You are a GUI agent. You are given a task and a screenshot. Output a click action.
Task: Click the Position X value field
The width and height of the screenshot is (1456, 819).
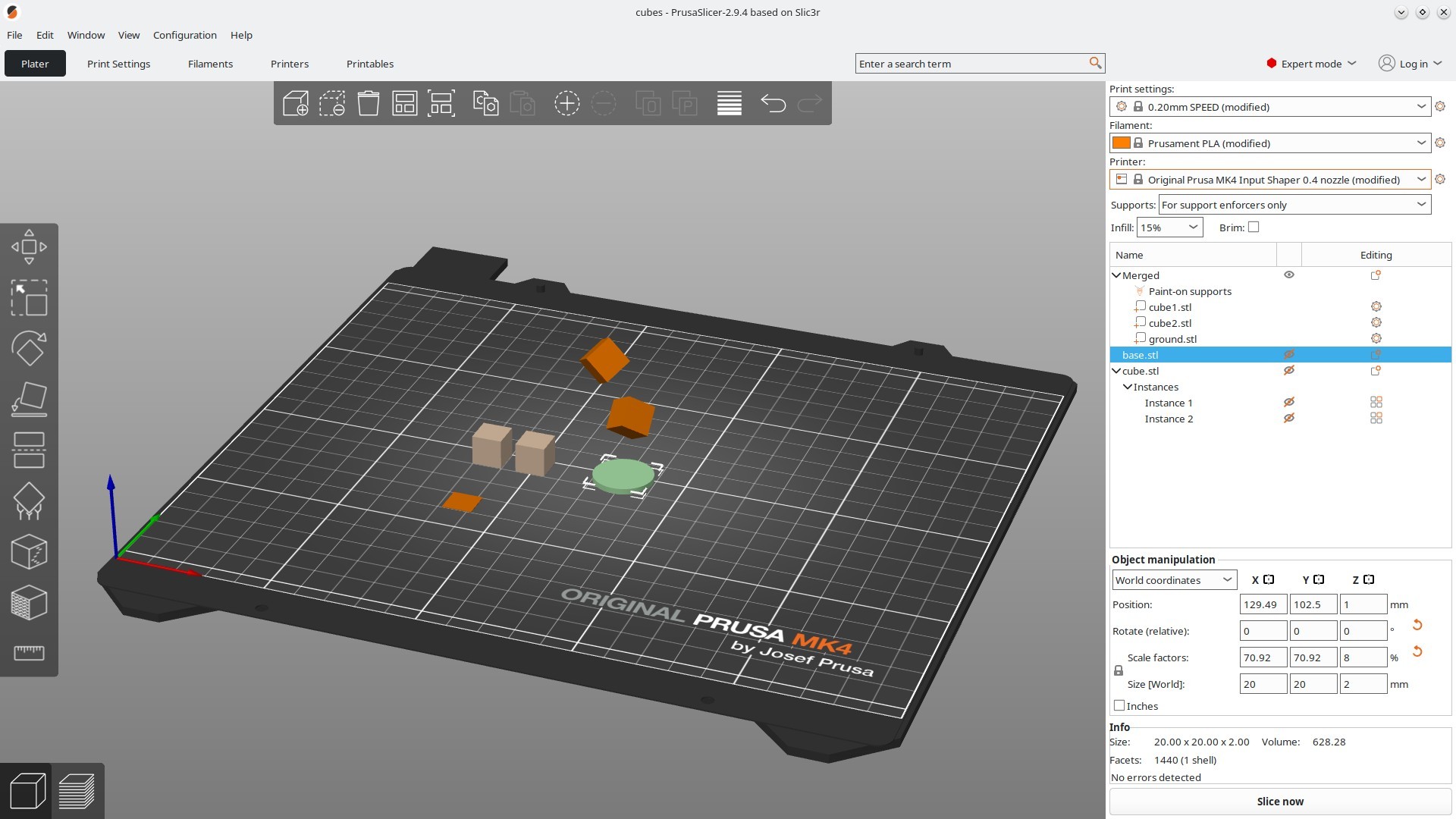[1263, 604]
